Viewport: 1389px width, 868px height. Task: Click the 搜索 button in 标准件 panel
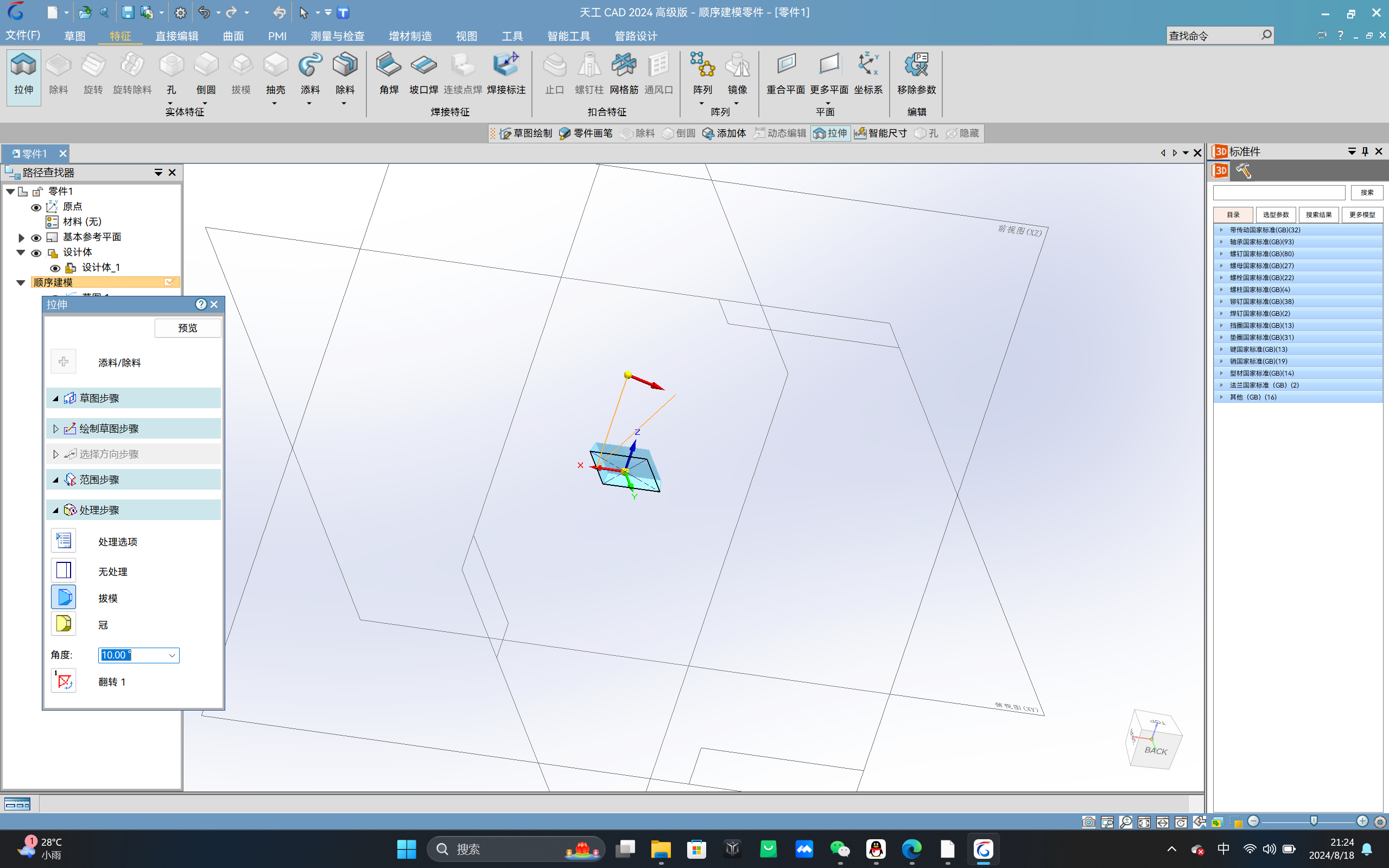1367,192
